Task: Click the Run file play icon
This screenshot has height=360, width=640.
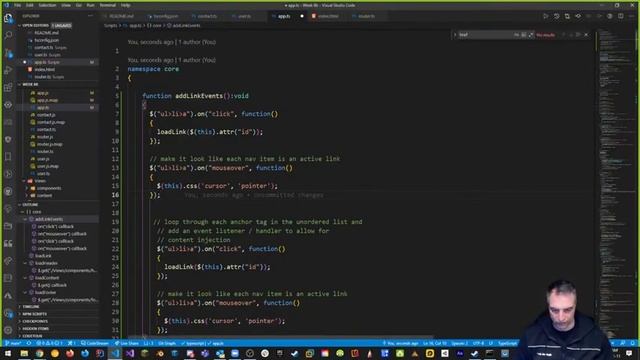Action: (546, 16)
